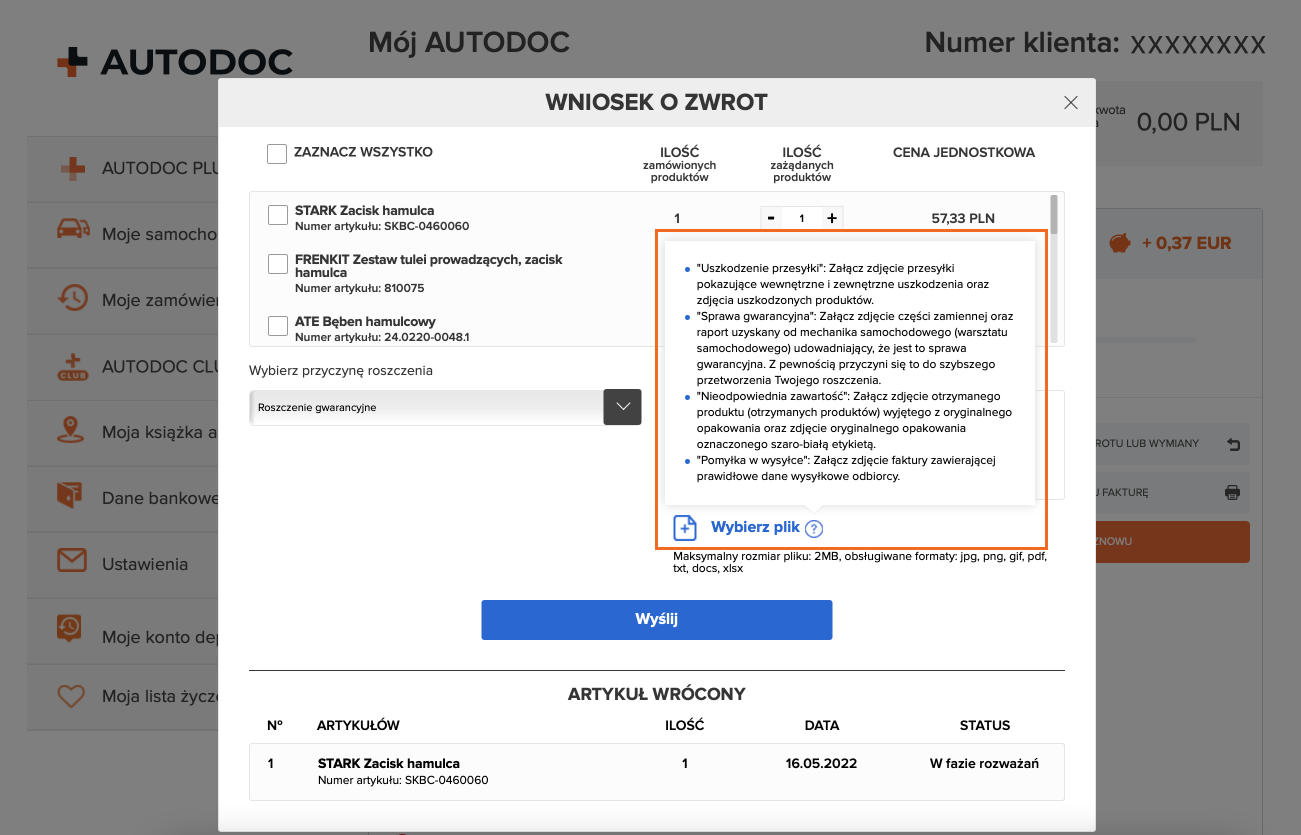This screenshot has height=835, width=1301.
Task: Click the Wybierz plik link
Action: 756,527
